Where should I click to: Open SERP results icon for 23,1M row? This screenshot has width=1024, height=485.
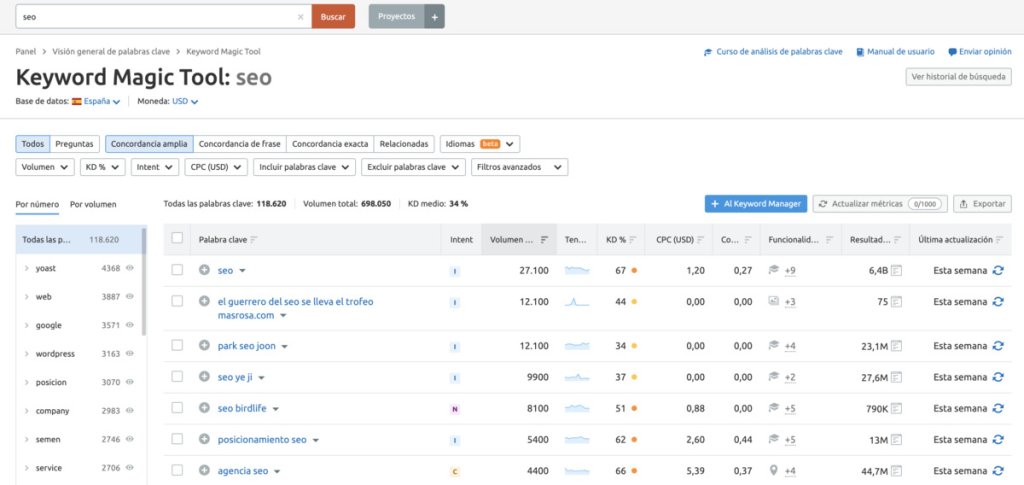tap(897, 346)
